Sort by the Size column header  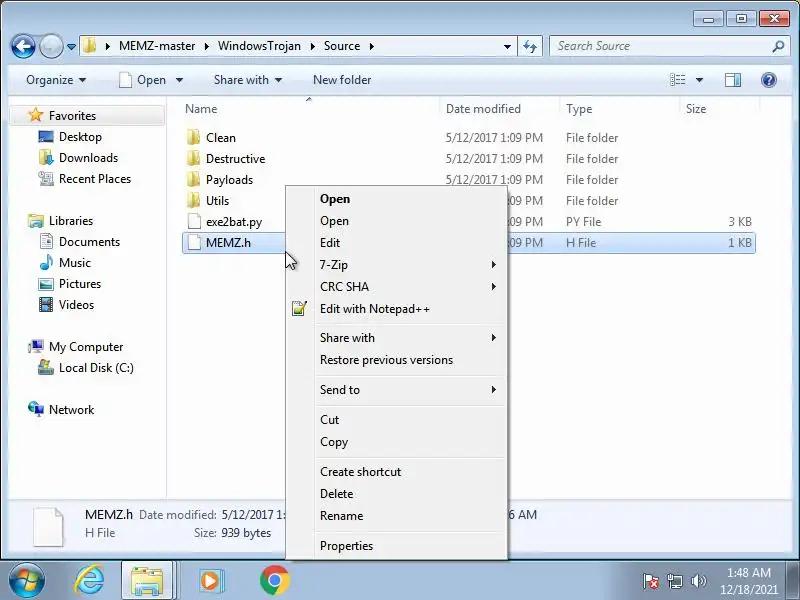696,109
